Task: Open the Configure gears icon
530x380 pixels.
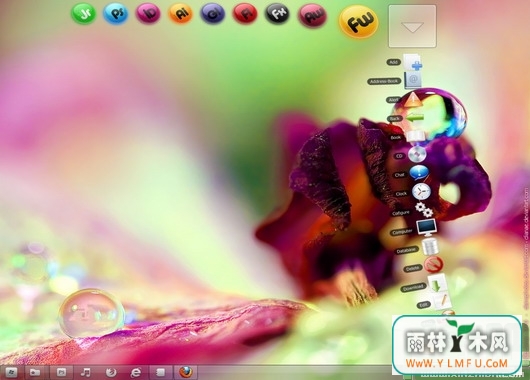Action: coord(424,210)
